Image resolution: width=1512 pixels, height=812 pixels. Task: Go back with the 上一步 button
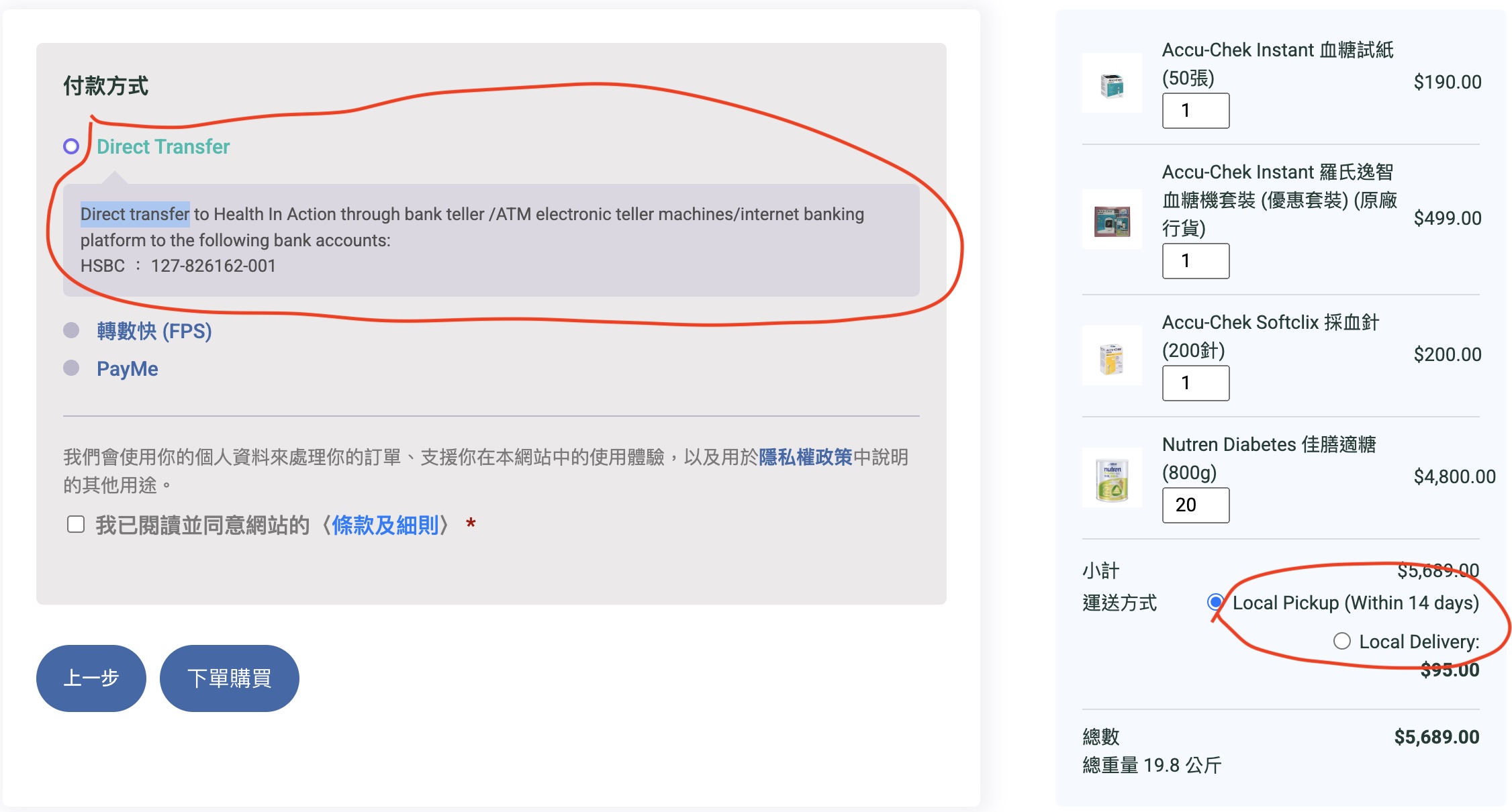(x=91, y=678)
